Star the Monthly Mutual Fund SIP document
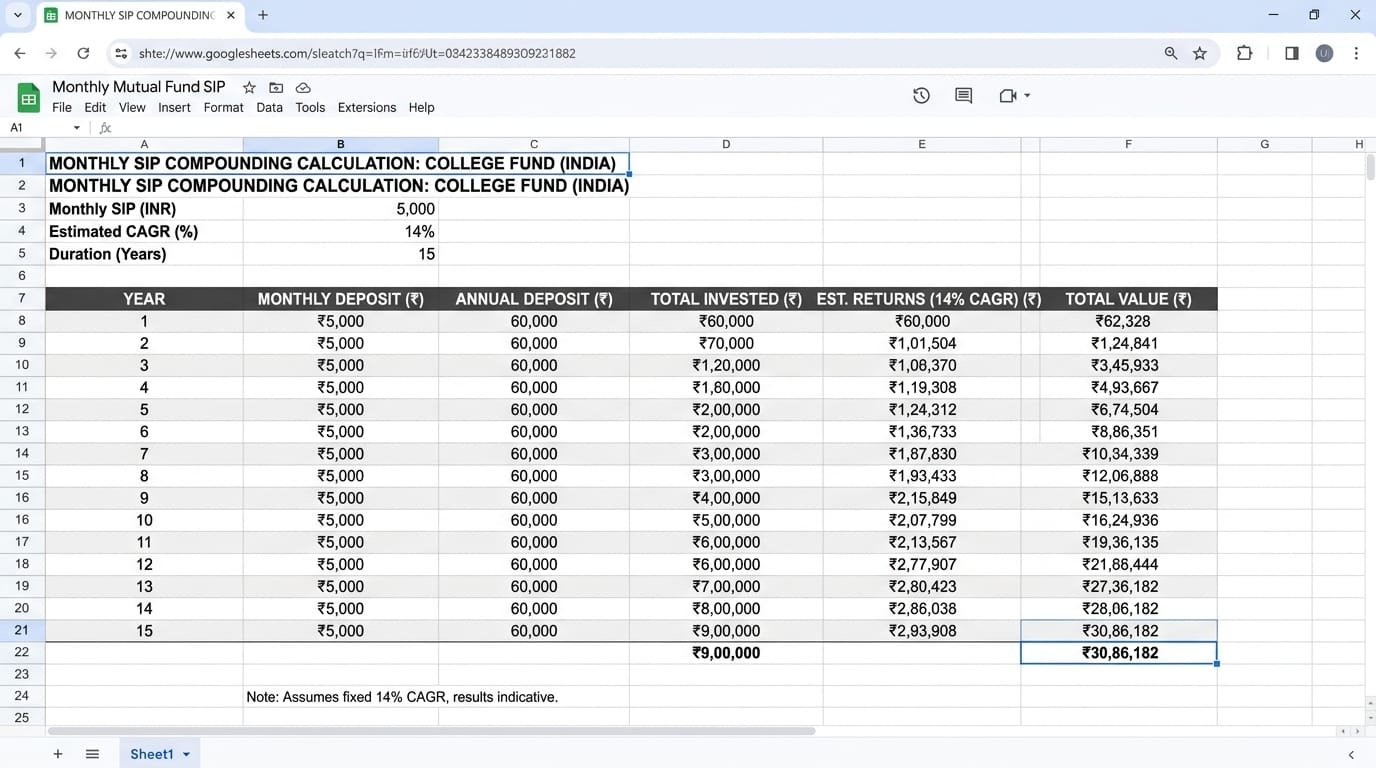 click(249, 87)
